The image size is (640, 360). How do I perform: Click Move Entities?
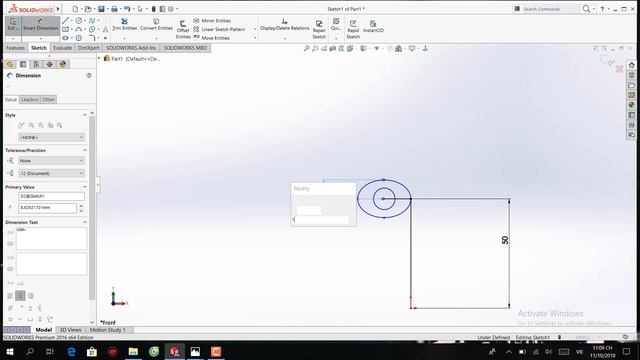click(x=211, y=38)
